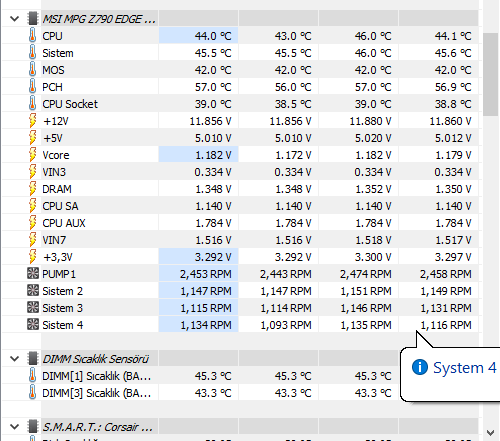Click the thermometer icon of the MOS row
The width and height of the screenshot is (500, 441).
(32, 70)
